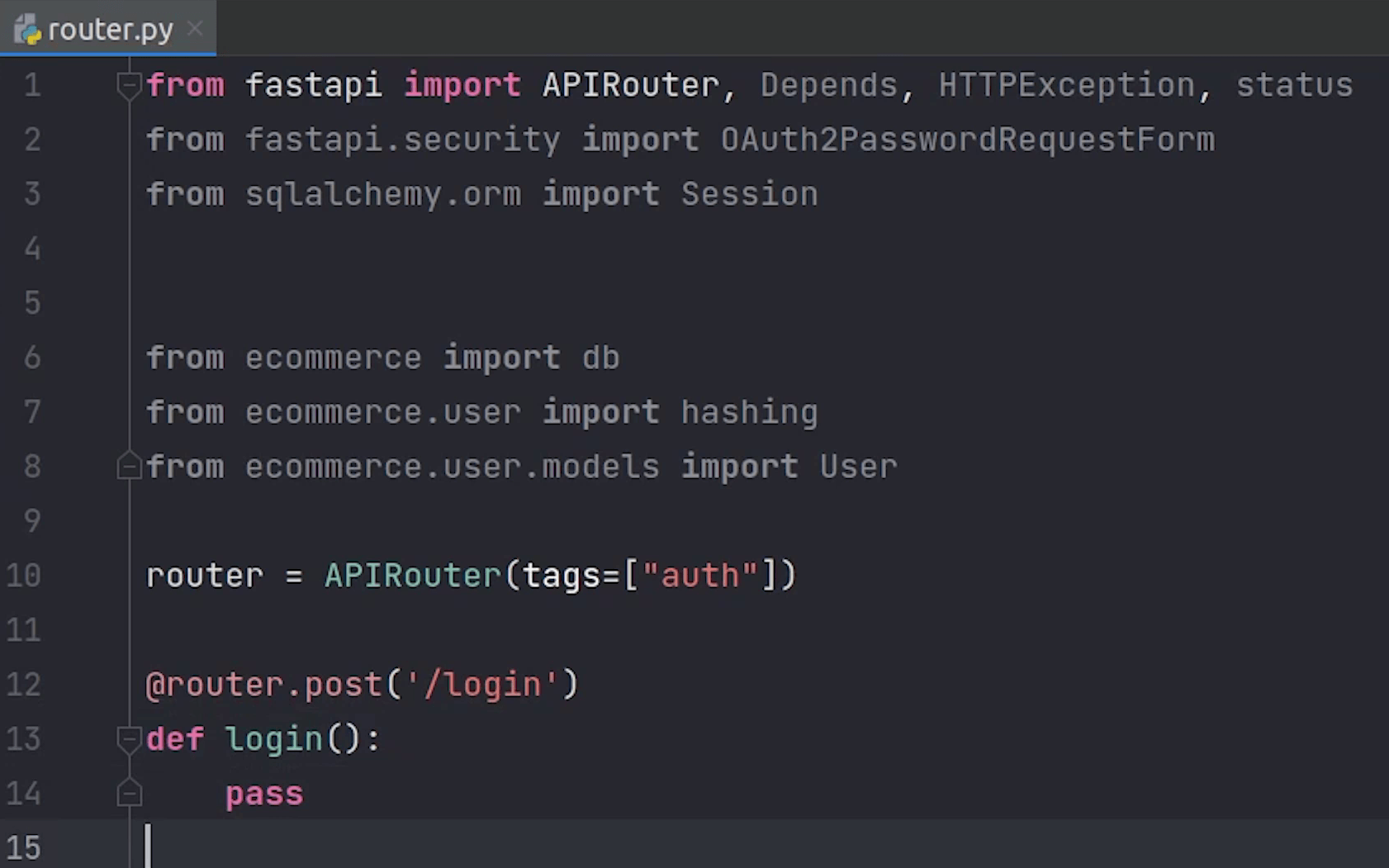Click the Python file icon on router.py tab
The image size is (1389, 868).
click(x=27, y=30)
